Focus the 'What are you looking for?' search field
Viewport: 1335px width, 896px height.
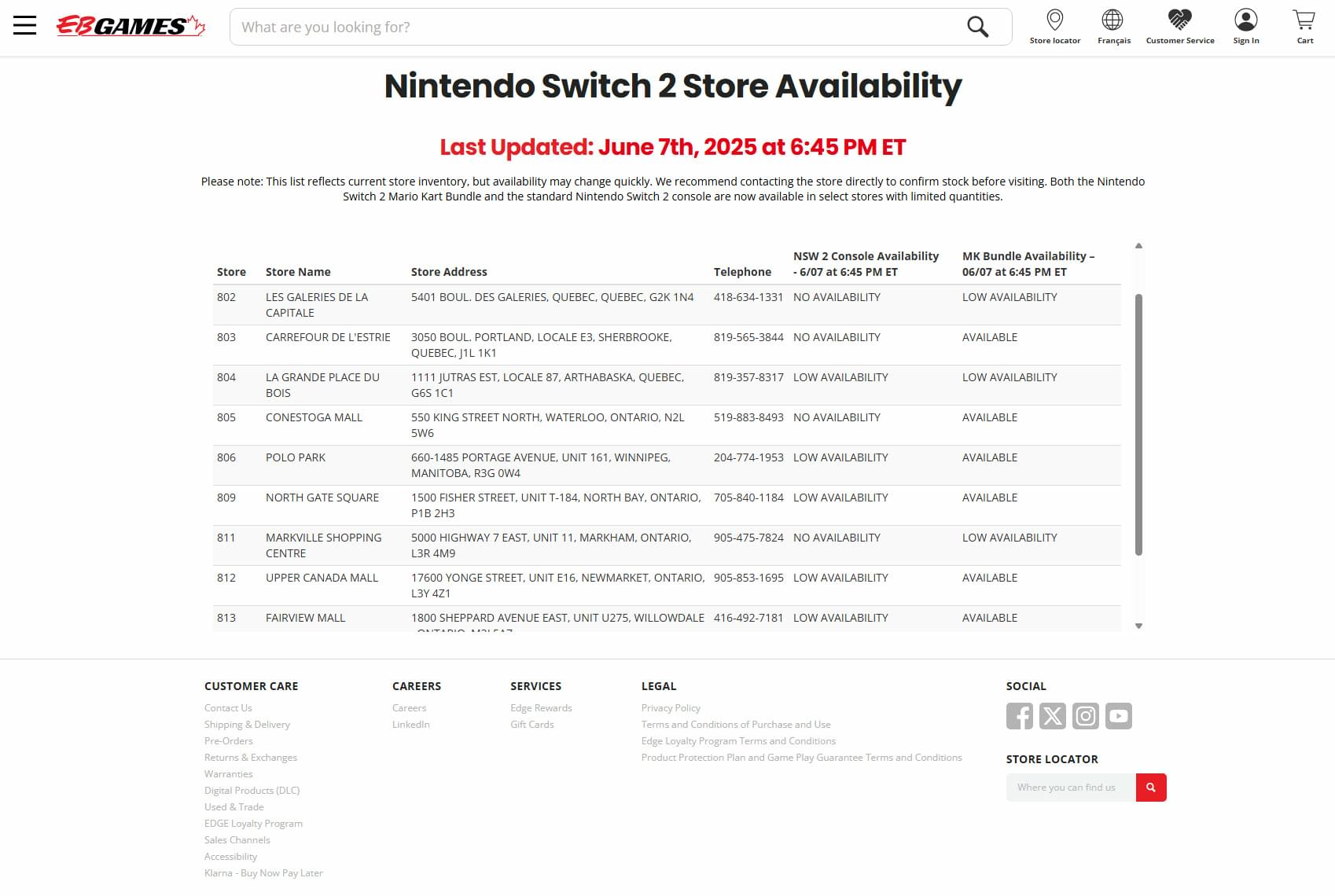tap(598, 27)
